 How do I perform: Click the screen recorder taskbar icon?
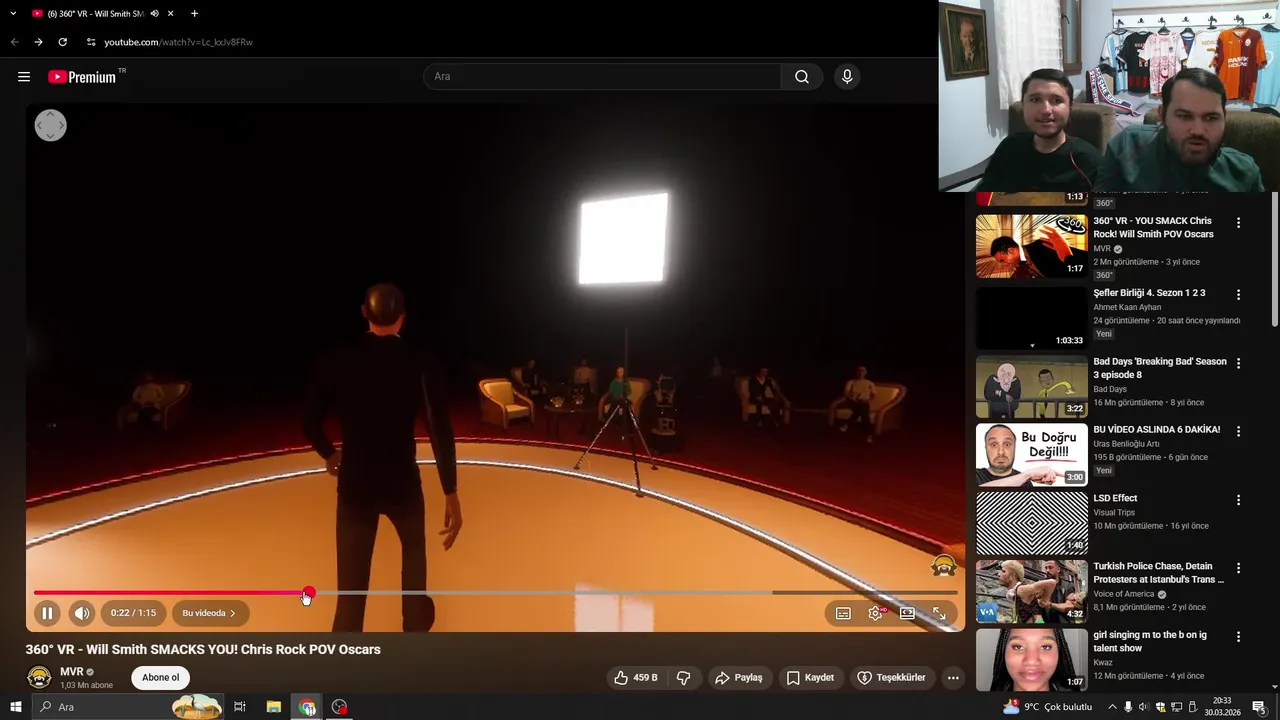point(340,707)
